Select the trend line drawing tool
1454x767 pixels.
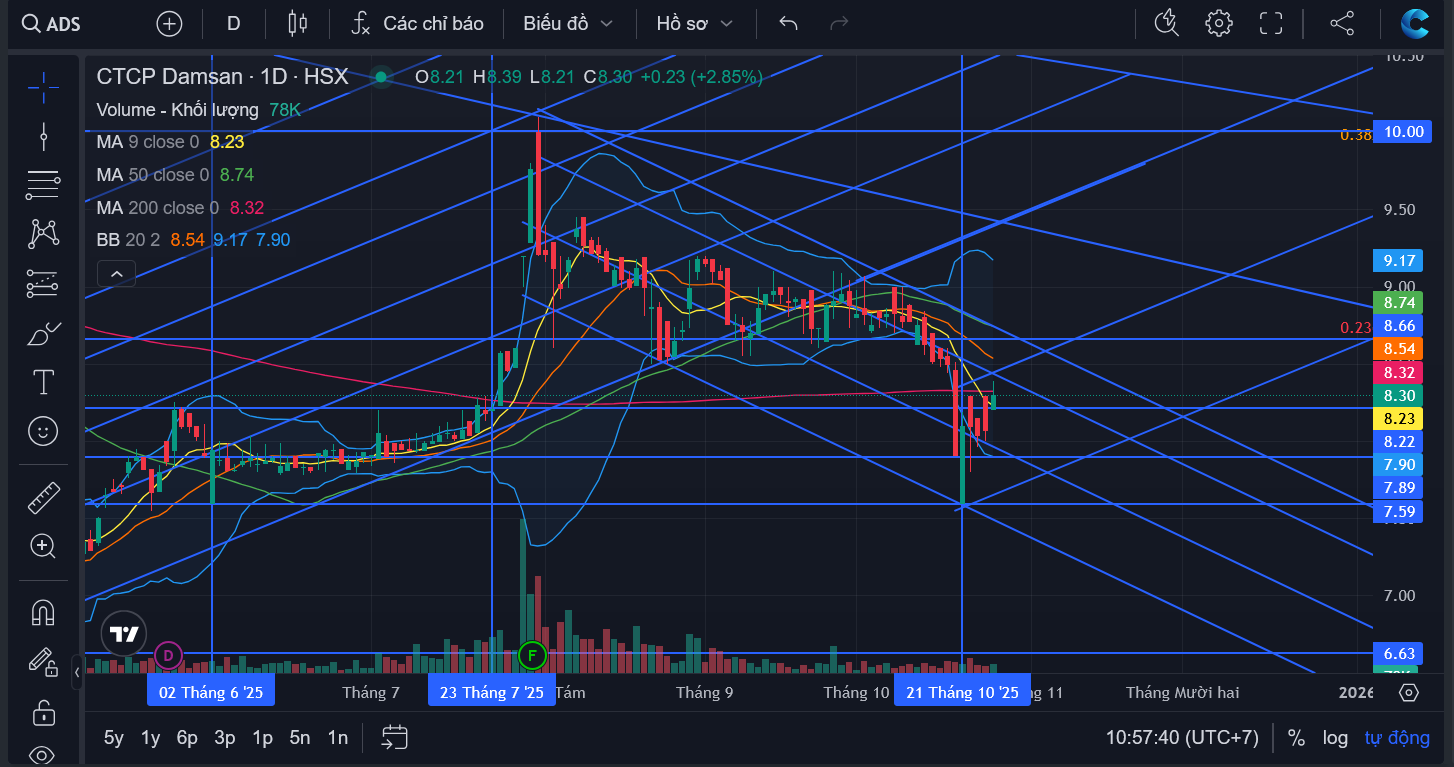(43, 135)
